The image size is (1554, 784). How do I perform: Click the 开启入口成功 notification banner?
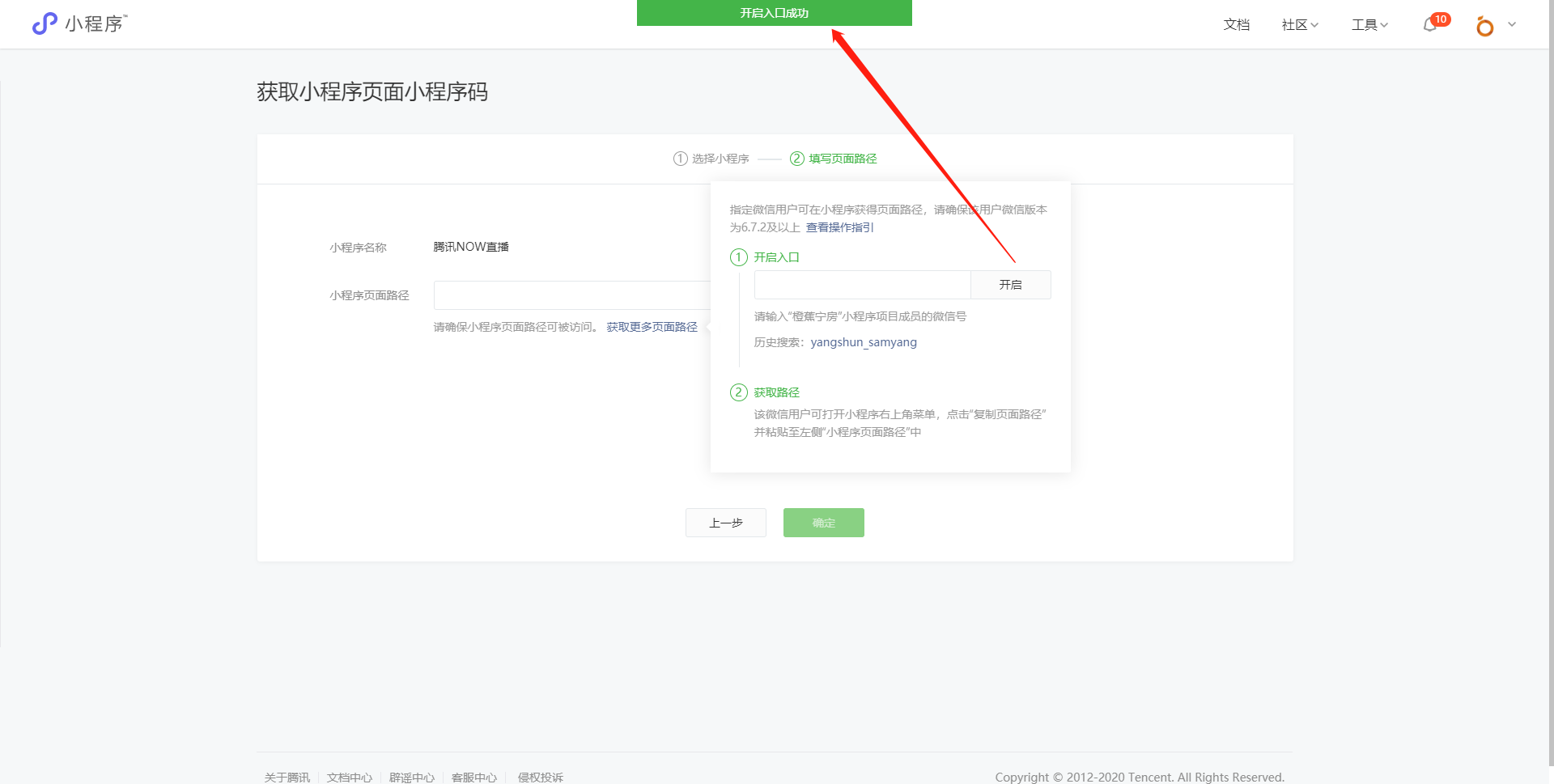point(775,13)
